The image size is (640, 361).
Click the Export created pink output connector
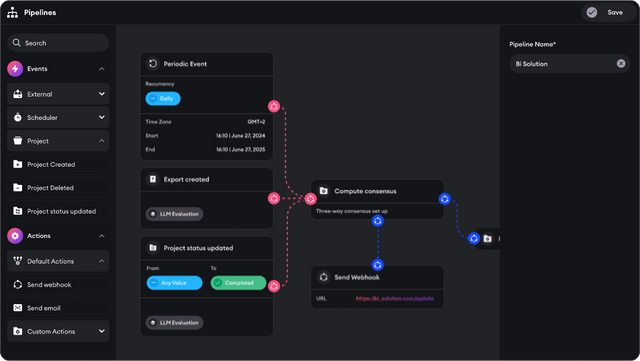click(x=274, y=198)
